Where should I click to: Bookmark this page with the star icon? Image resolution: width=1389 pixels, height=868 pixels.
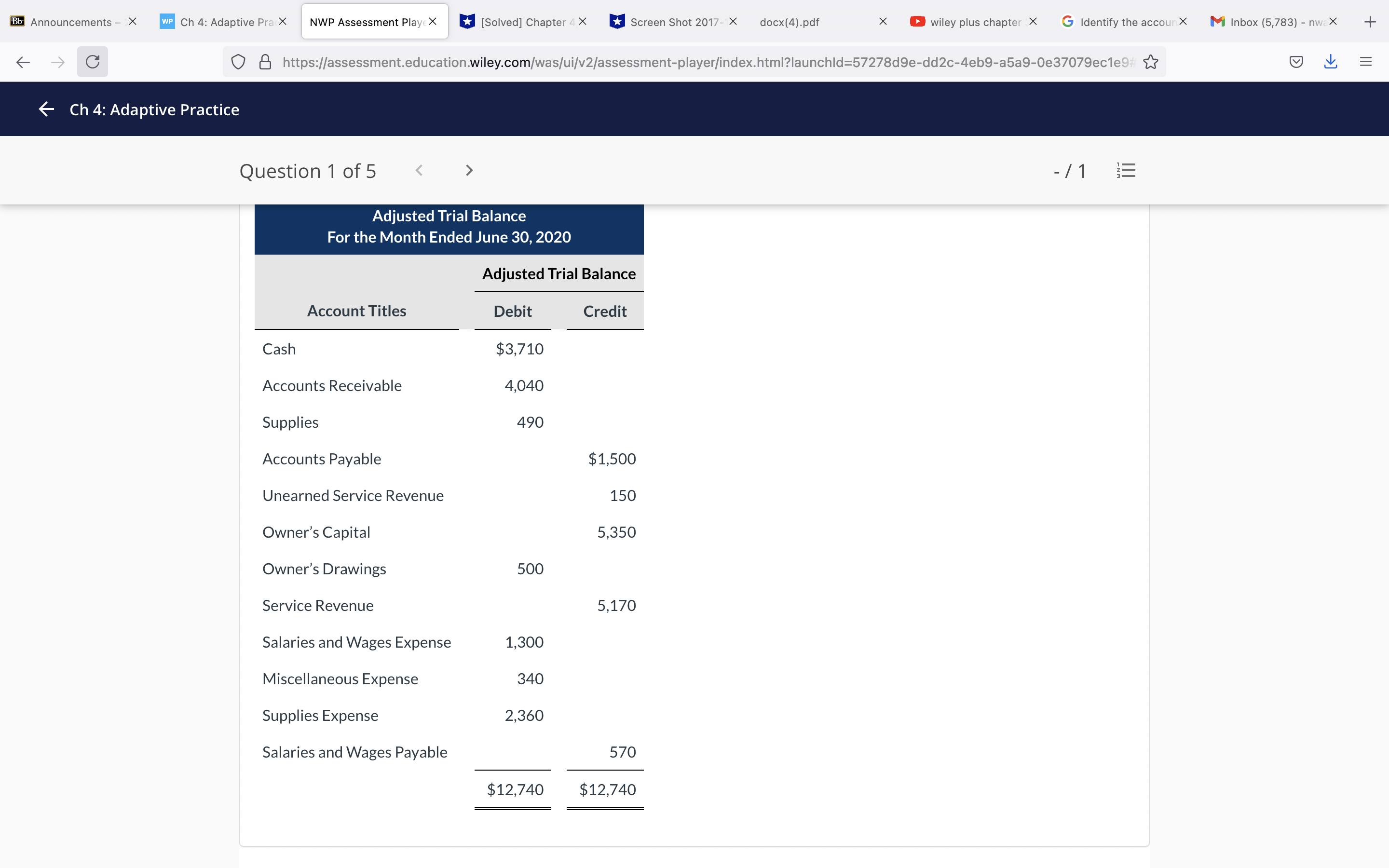[x=1150, y=62]
